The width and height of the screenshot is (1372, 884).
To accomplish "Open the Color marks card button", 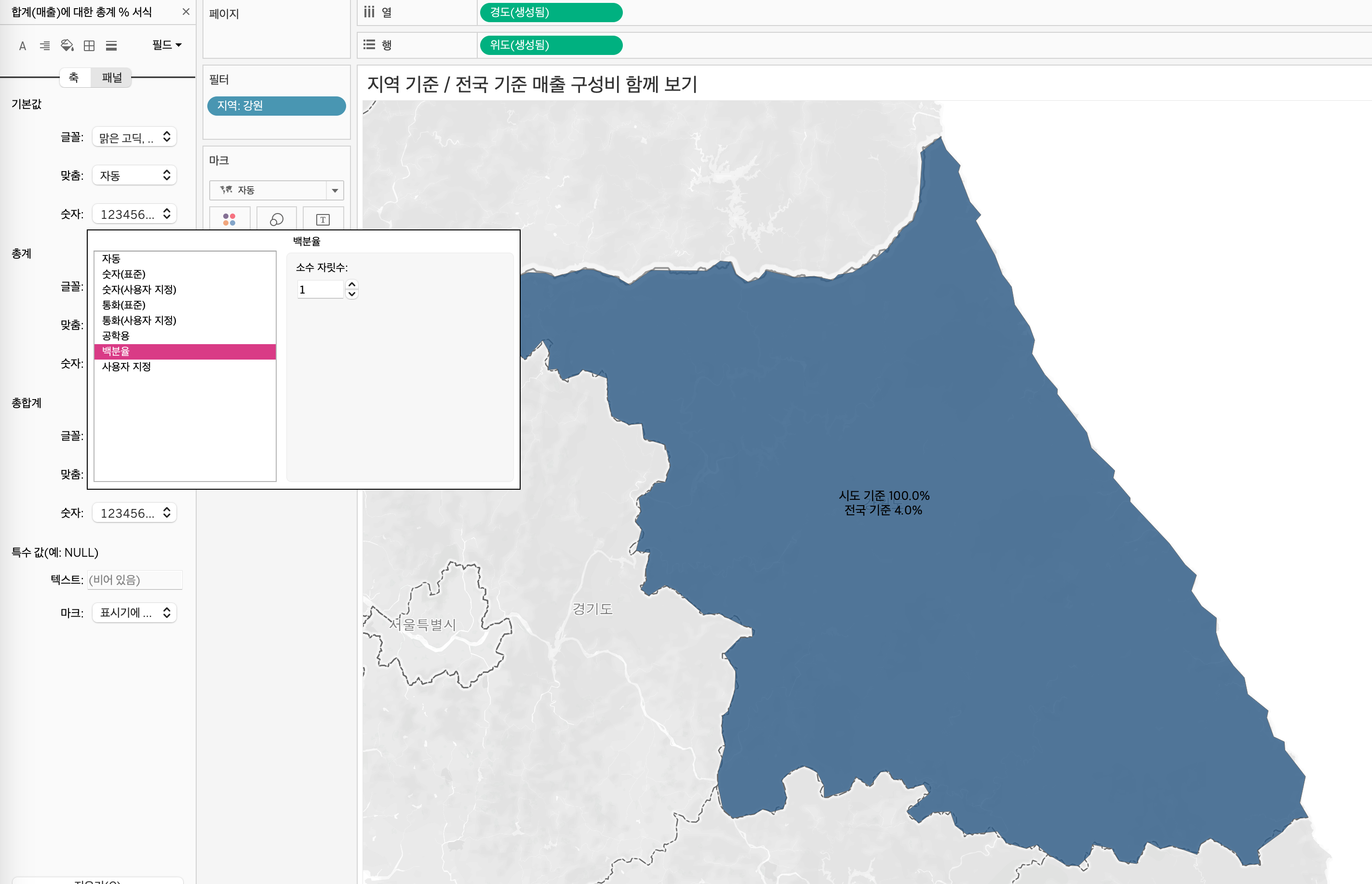I will coord(229,219).
